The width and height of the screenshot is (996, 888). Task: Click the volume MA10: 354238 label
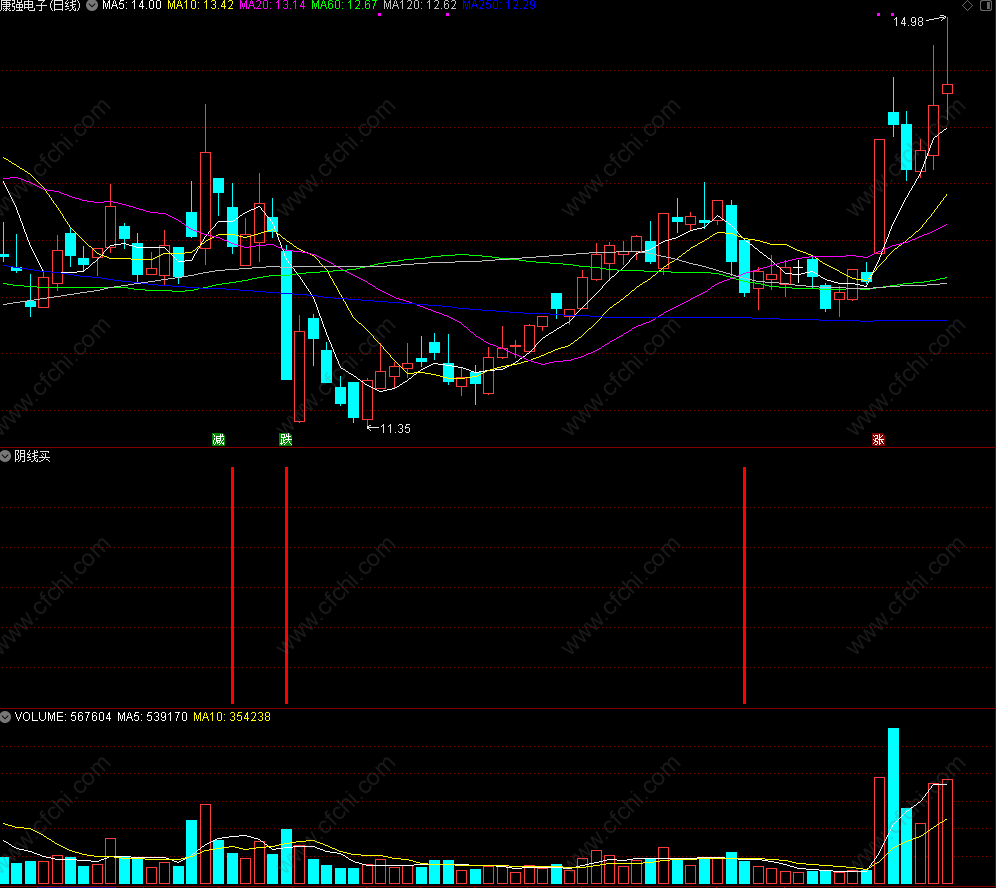click(x=232, y=717)
